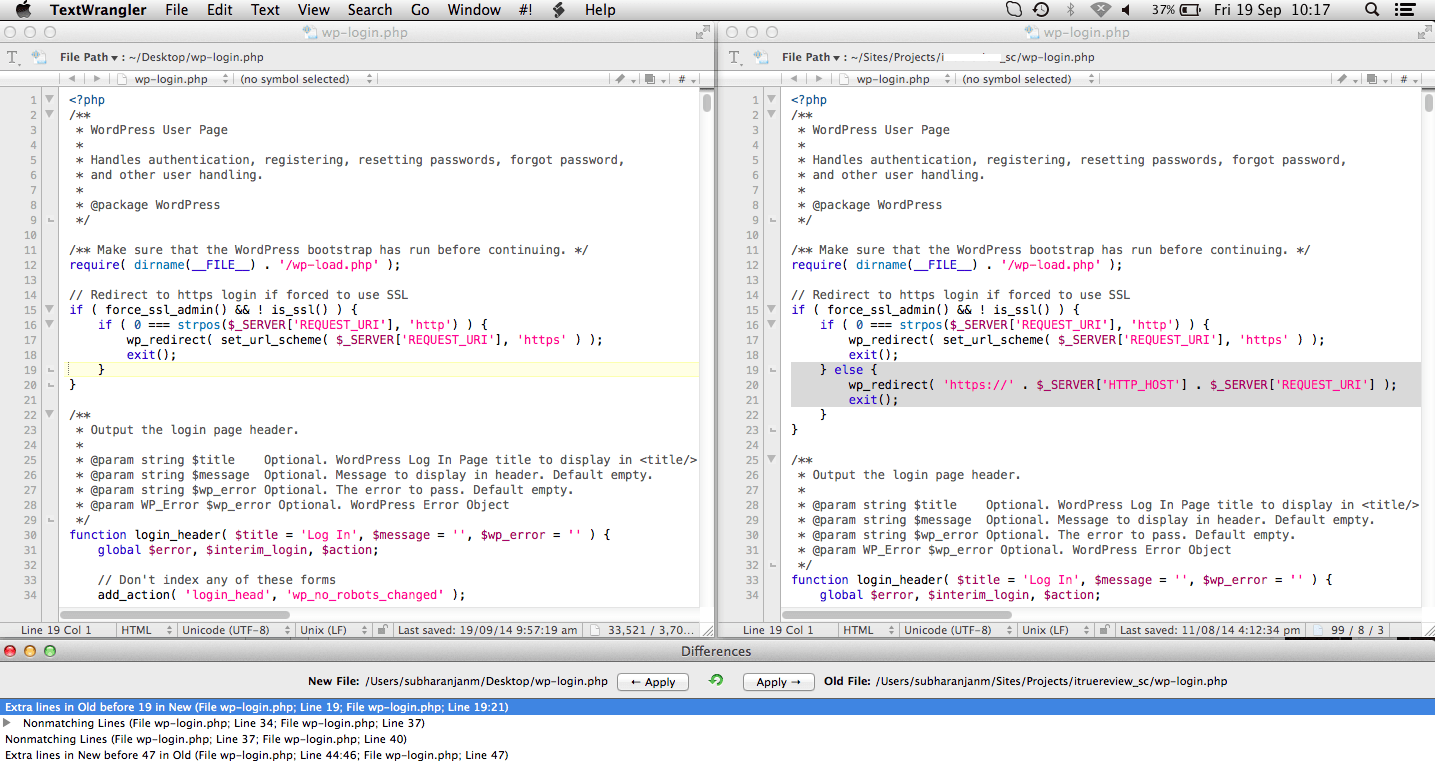Viewport: 1435px width, 775px height.
Task: Open the Window menu
Action: point(474,10)
